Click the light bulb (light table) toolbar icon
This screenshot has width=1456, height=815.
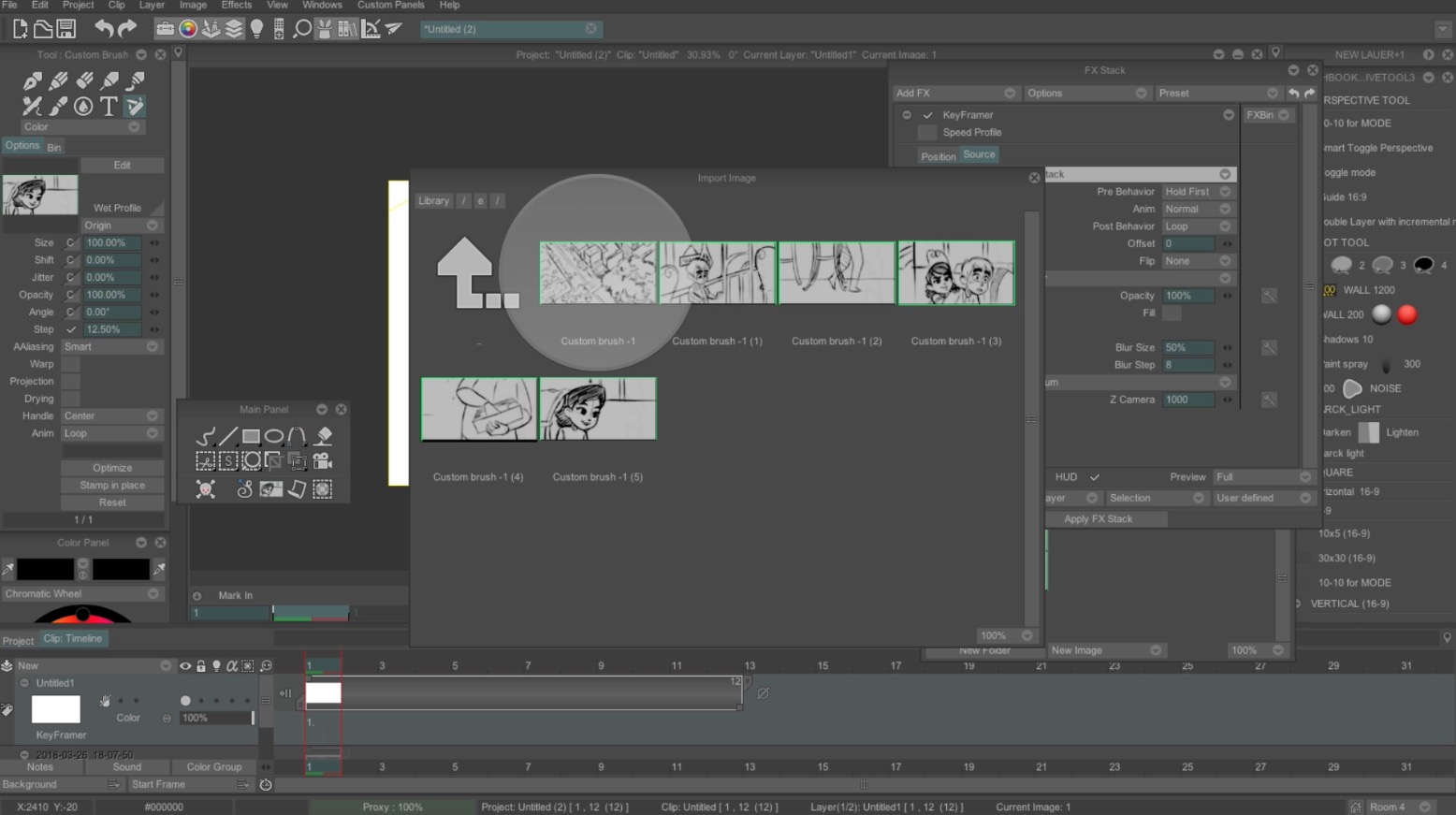tap(256, 29)
